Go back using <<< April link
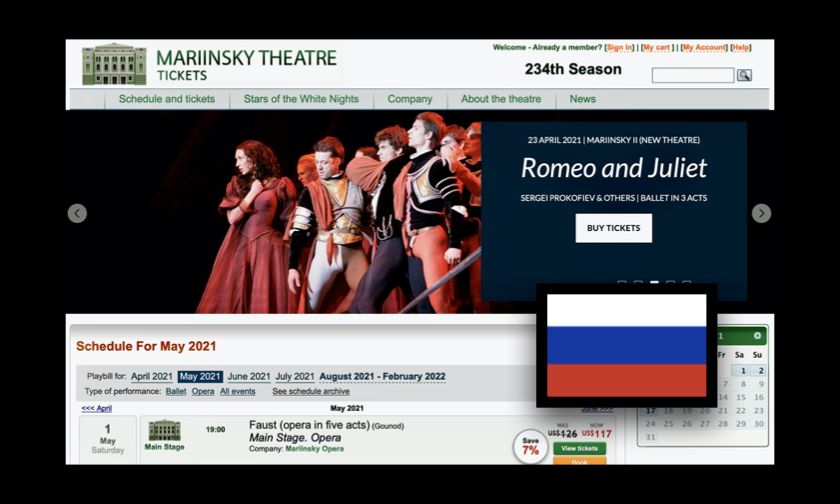840x504 pixels. coord(96,408)
